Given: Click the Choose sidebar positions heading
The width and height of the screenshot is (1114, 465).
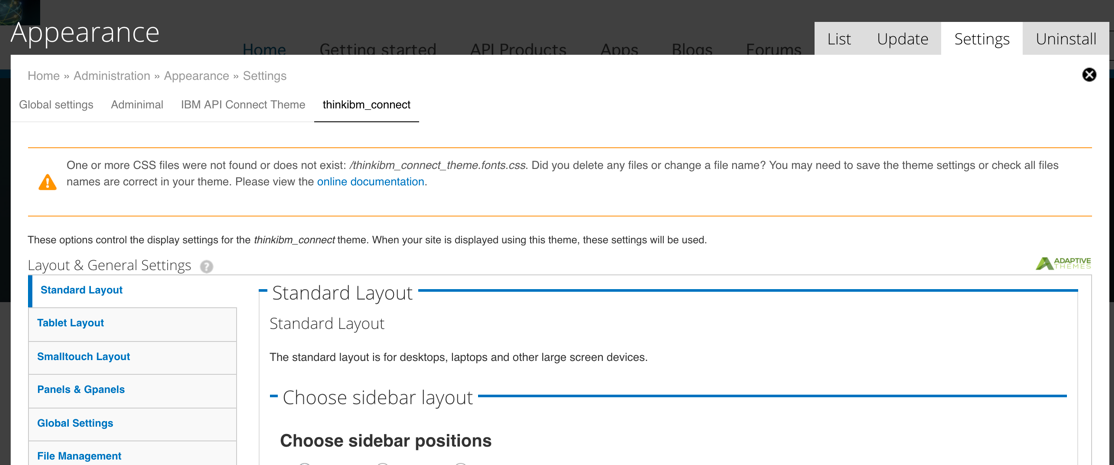Looking at the screenshot, I should click(x=386, y=441).
